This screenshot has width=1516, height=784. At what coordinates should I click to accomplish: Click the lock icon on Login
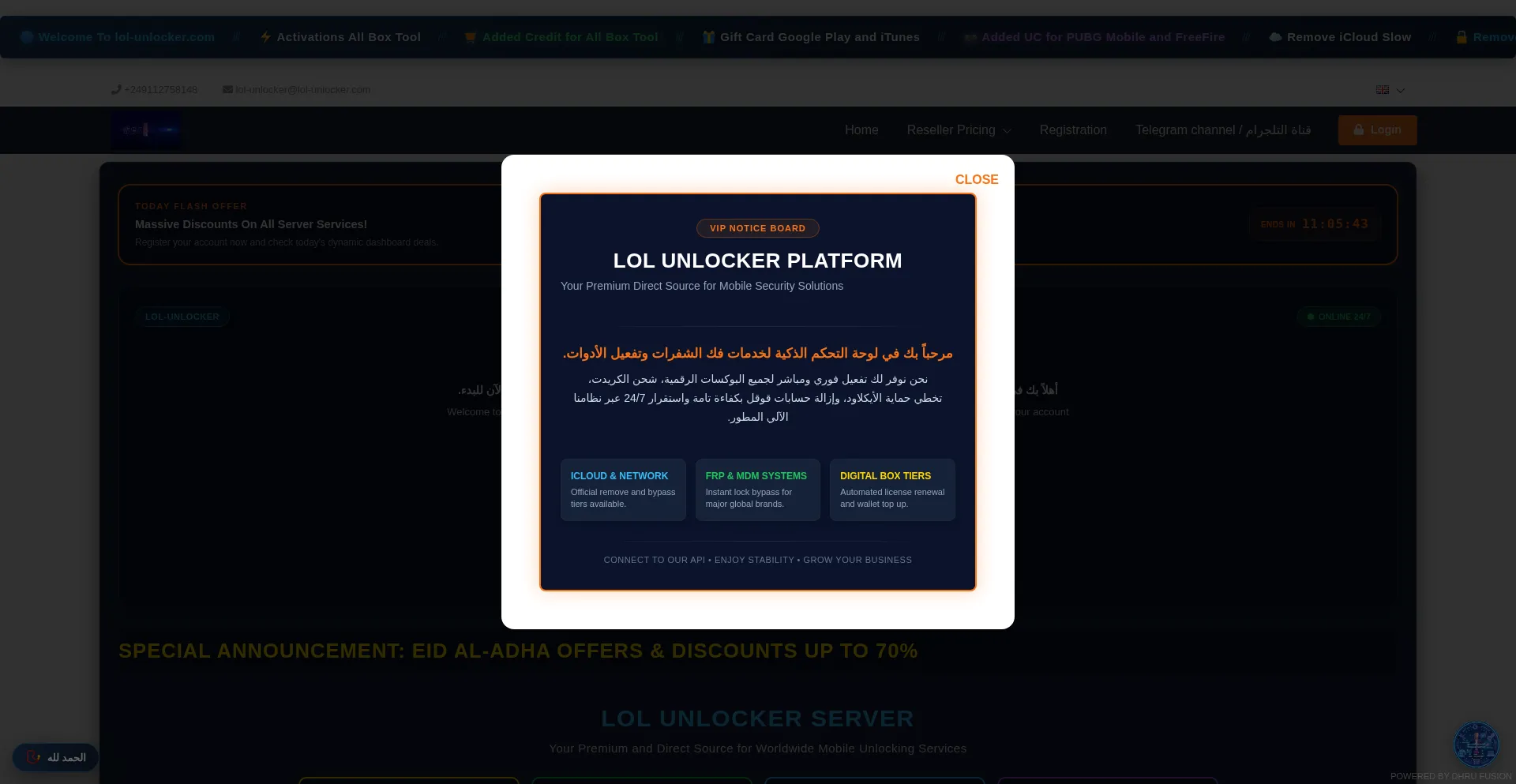click(1358, 130)
